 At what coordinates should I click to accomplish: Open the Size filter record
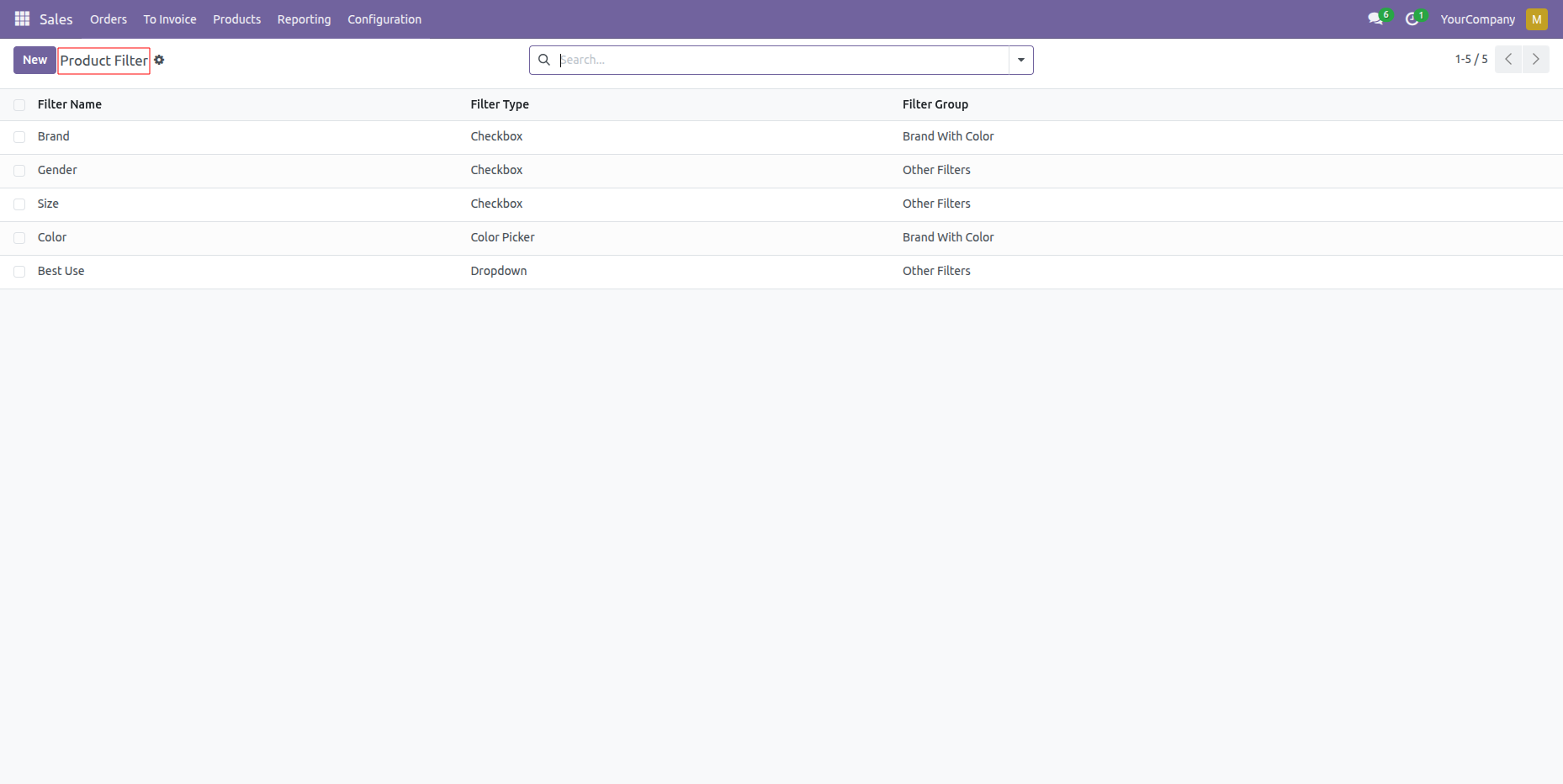click(48, 204)
